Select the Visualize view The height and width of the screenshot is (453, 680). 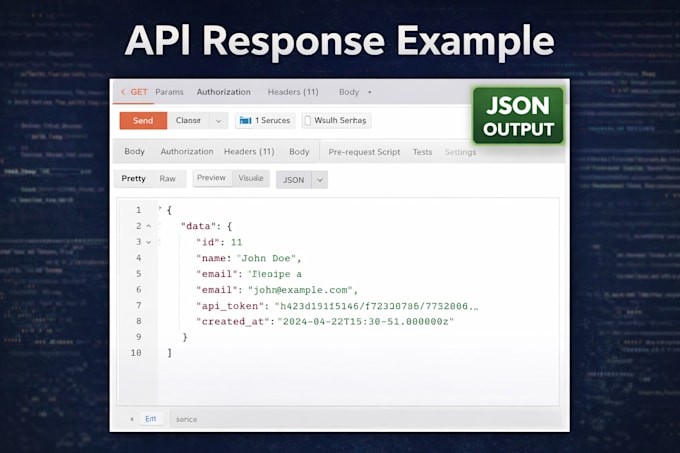coord(251,178)
